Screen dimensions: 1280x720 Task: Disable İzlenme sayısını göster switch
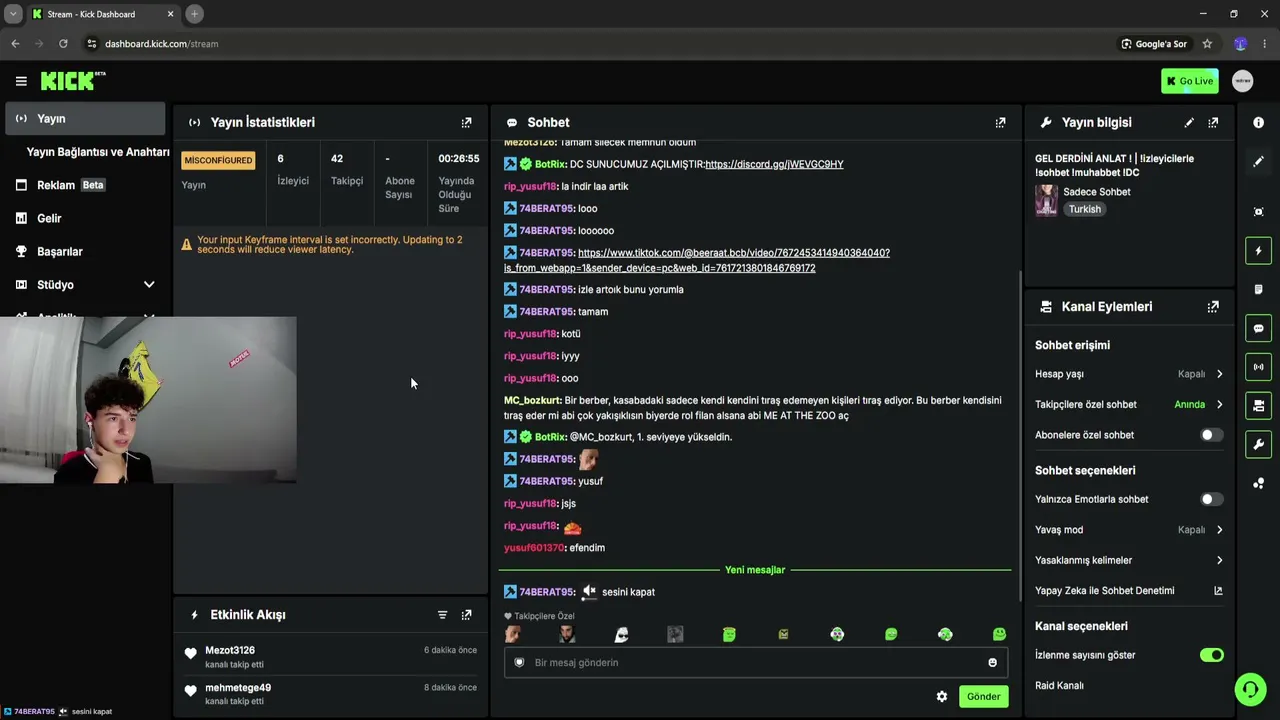click(x=1211, y=655)
